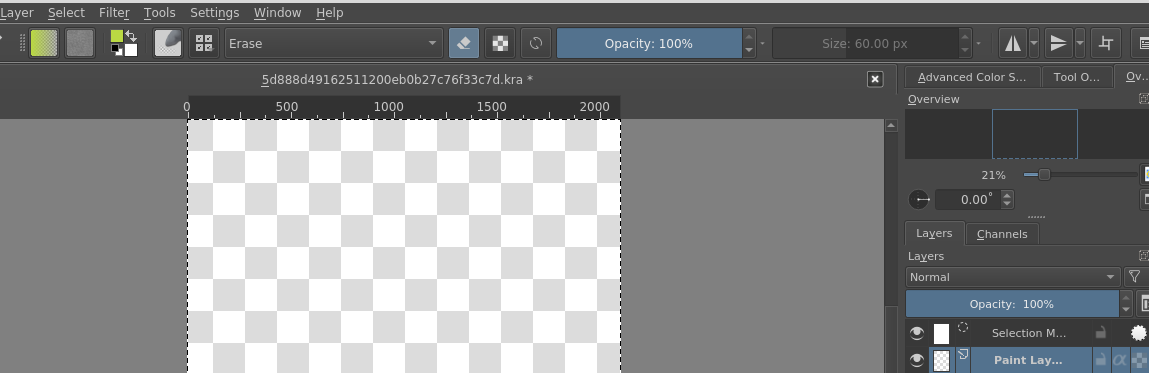Open the Erase blending mode dropdown

coord(333,43)
